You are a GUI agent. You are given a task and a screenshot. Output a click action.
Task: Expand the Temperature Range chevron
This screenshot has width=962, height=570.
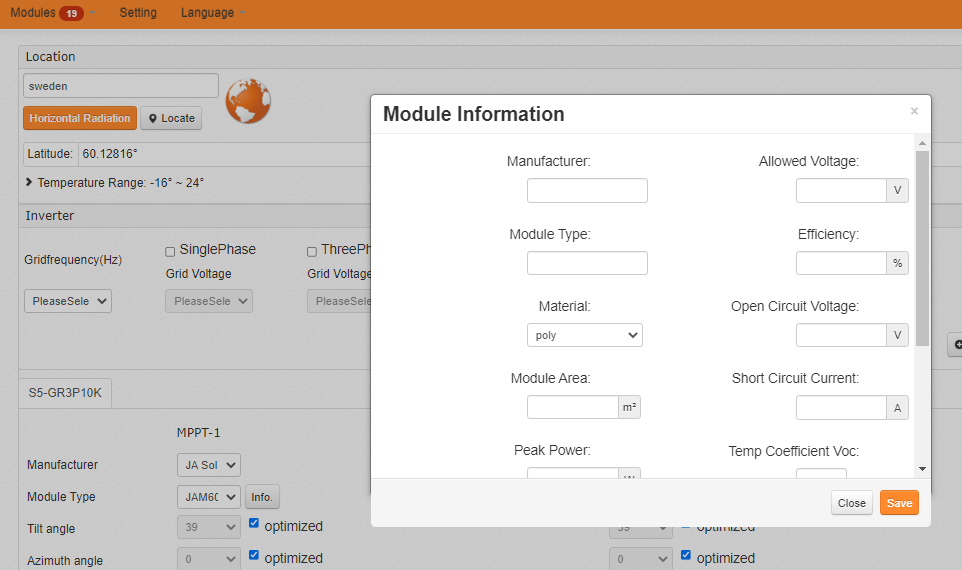pyautogui.click(x=29, y=182)
